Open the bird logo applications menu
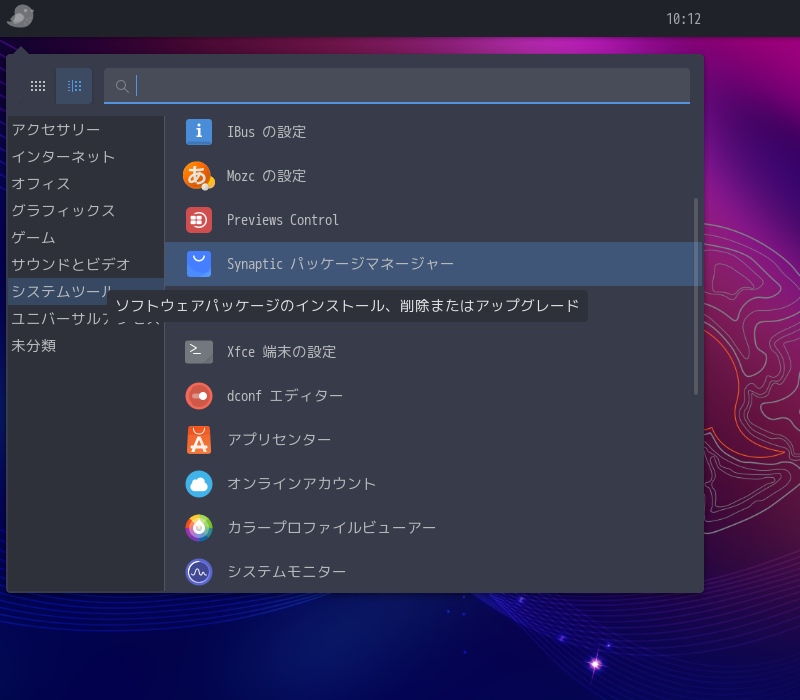 (x=20, y=16)
